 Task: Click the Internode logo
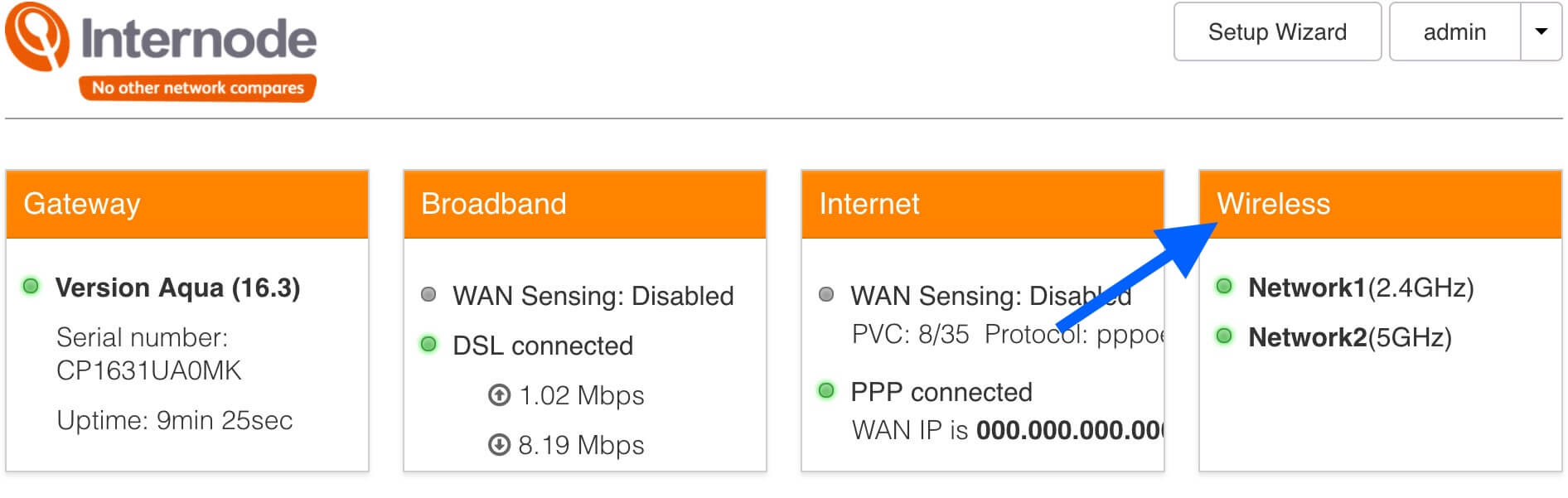pos(162,51)
